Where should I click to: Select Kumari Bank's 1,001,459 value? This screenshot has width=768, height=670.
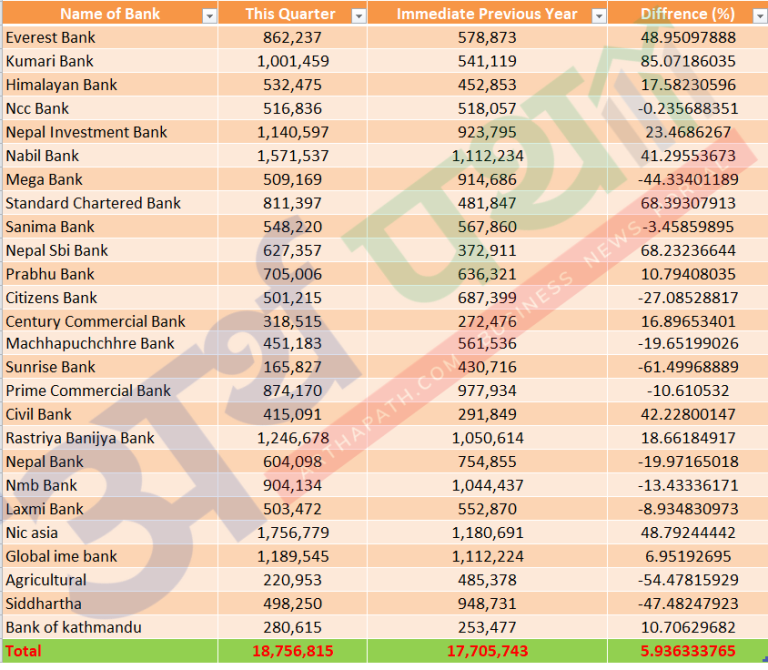[x=292, y=61]
